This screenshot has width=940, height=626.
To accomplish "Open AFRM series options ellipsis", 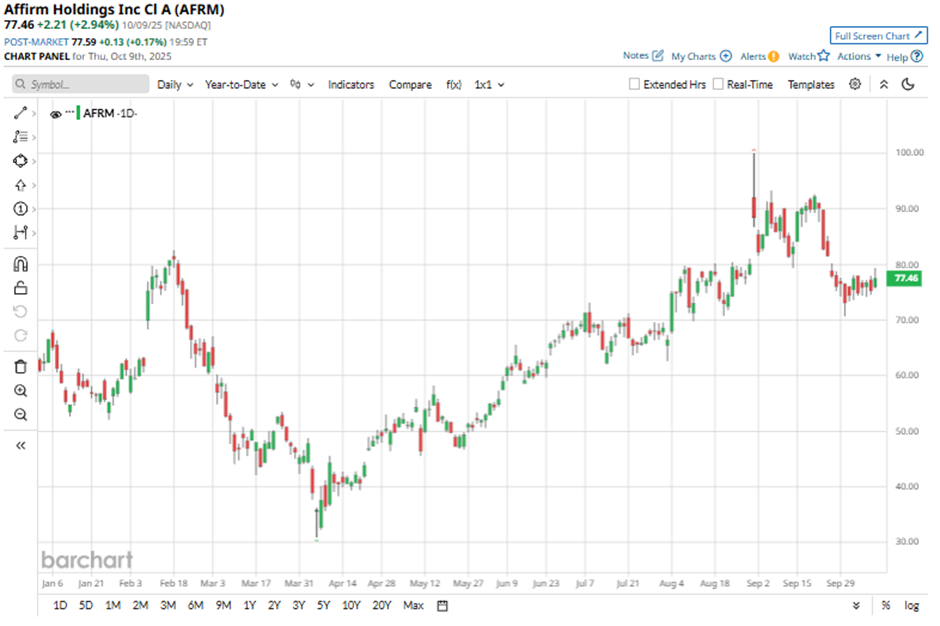I will 70,113.
